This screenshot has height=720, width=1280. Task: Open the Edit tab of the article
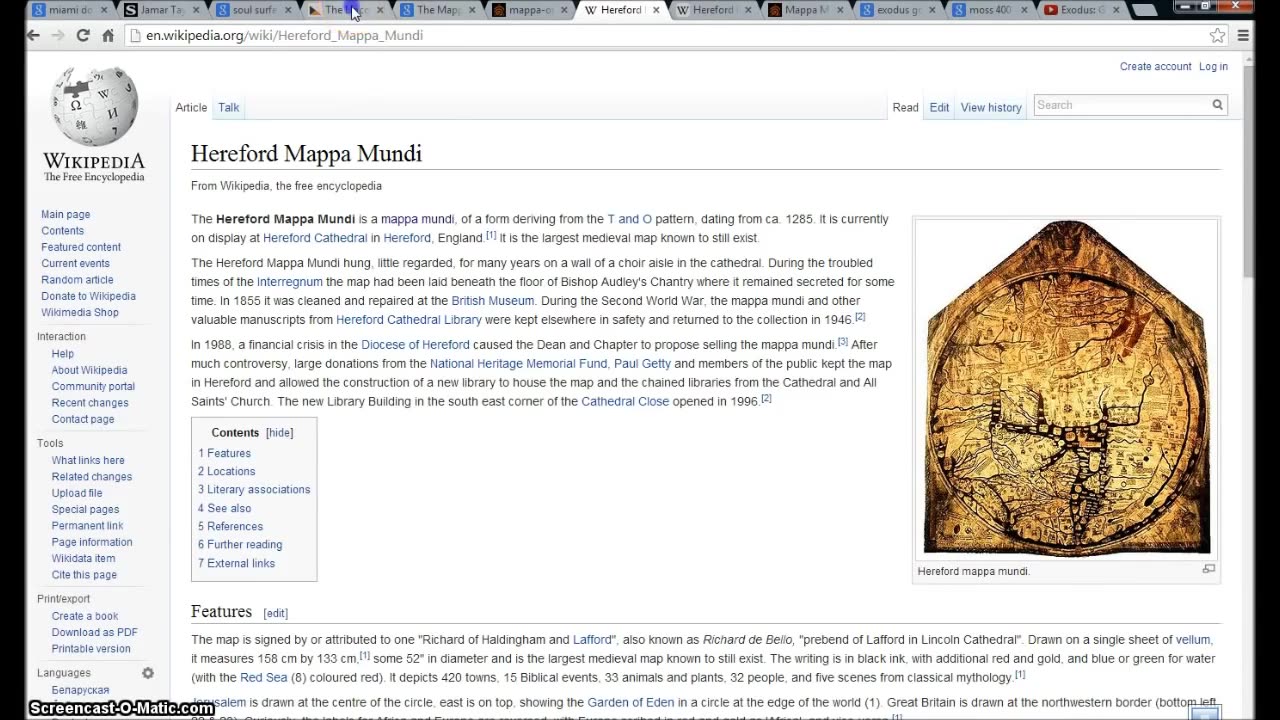[x=939, y=107]
